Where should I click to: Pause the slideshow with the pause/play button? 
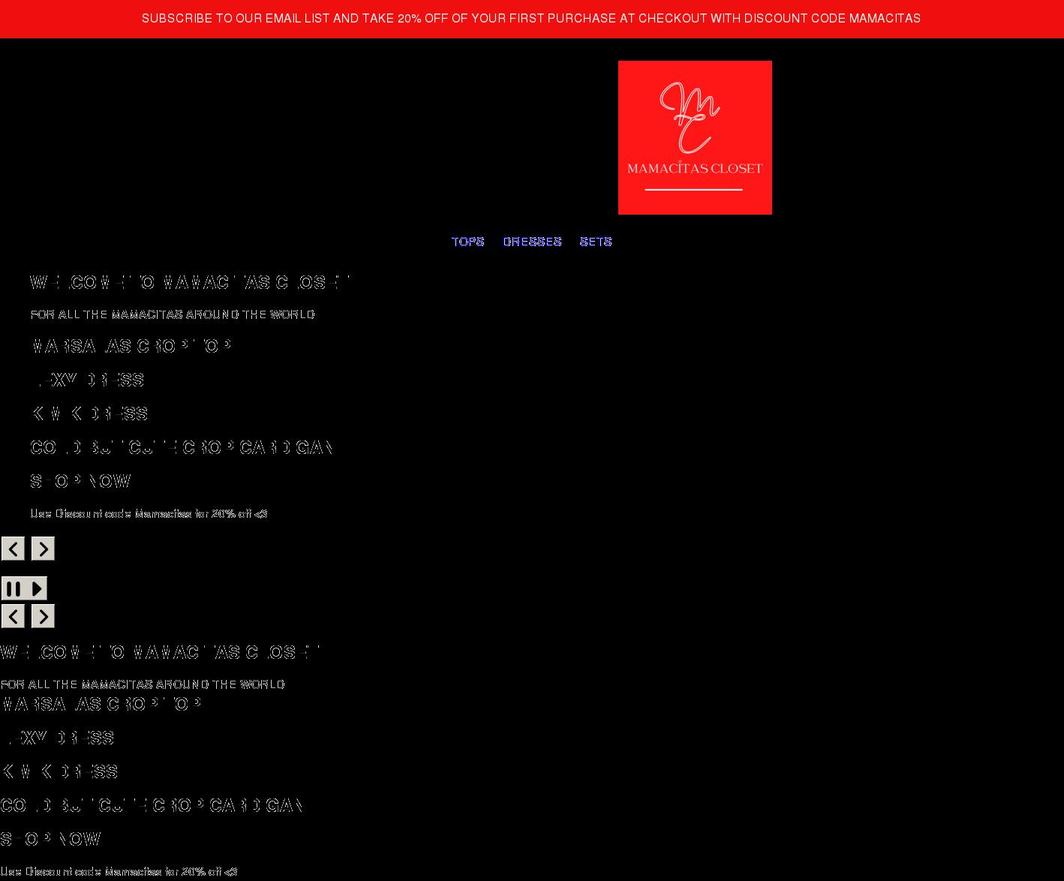[x=24, y=588]
